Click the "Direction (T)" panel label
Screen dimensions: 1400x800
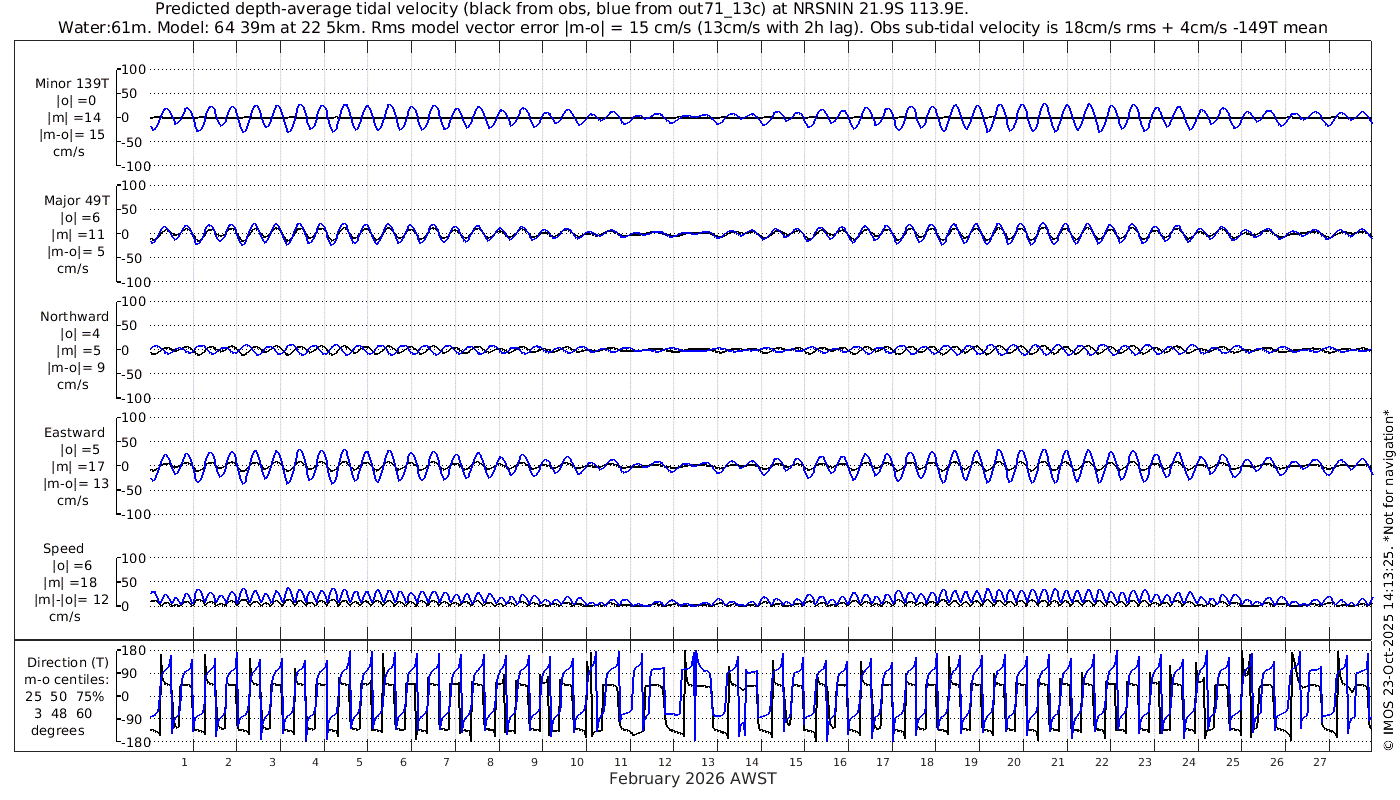(69, 663)
